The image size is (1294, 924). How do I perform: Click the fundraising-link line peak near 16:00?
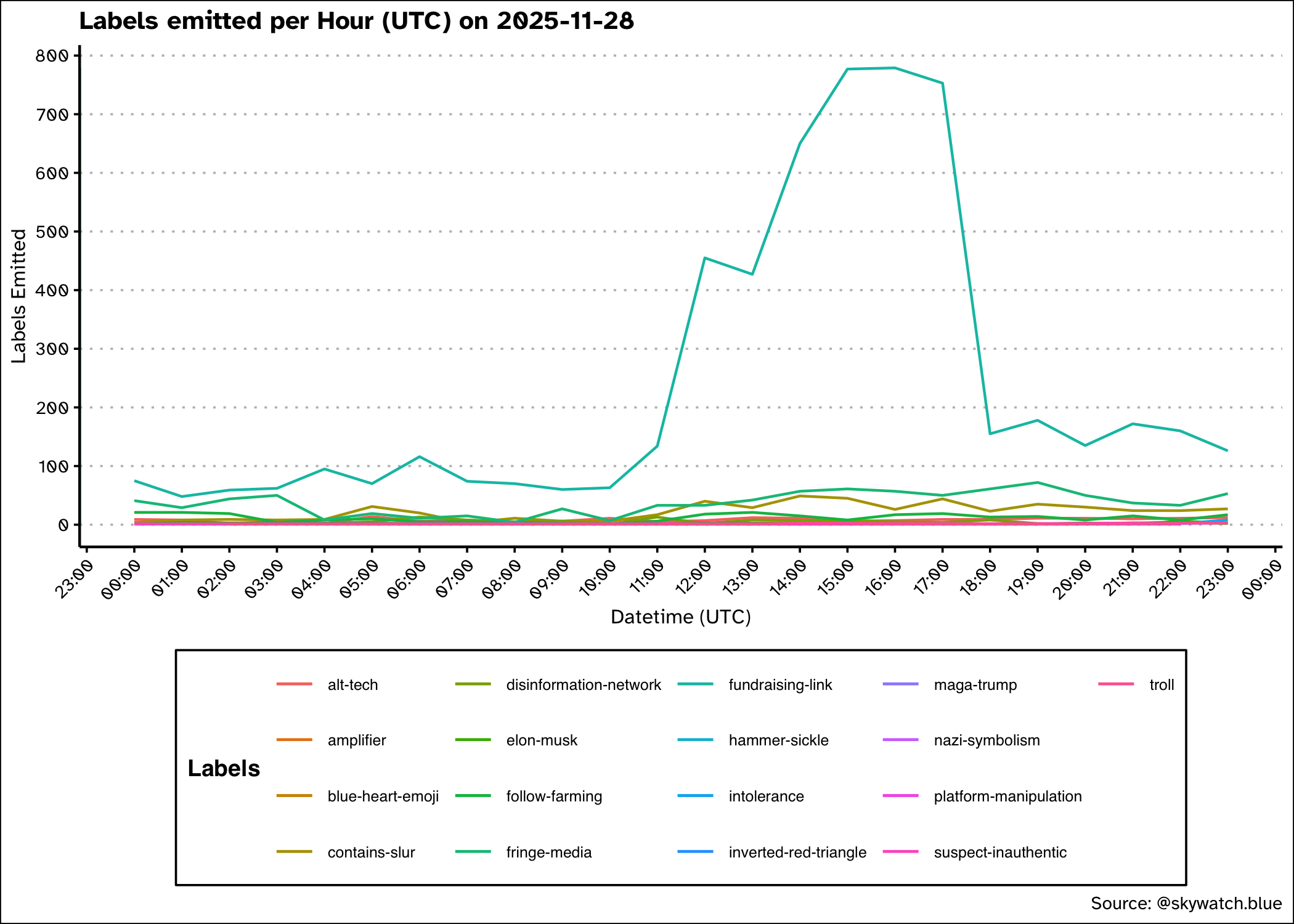click(x=894, y=68)
